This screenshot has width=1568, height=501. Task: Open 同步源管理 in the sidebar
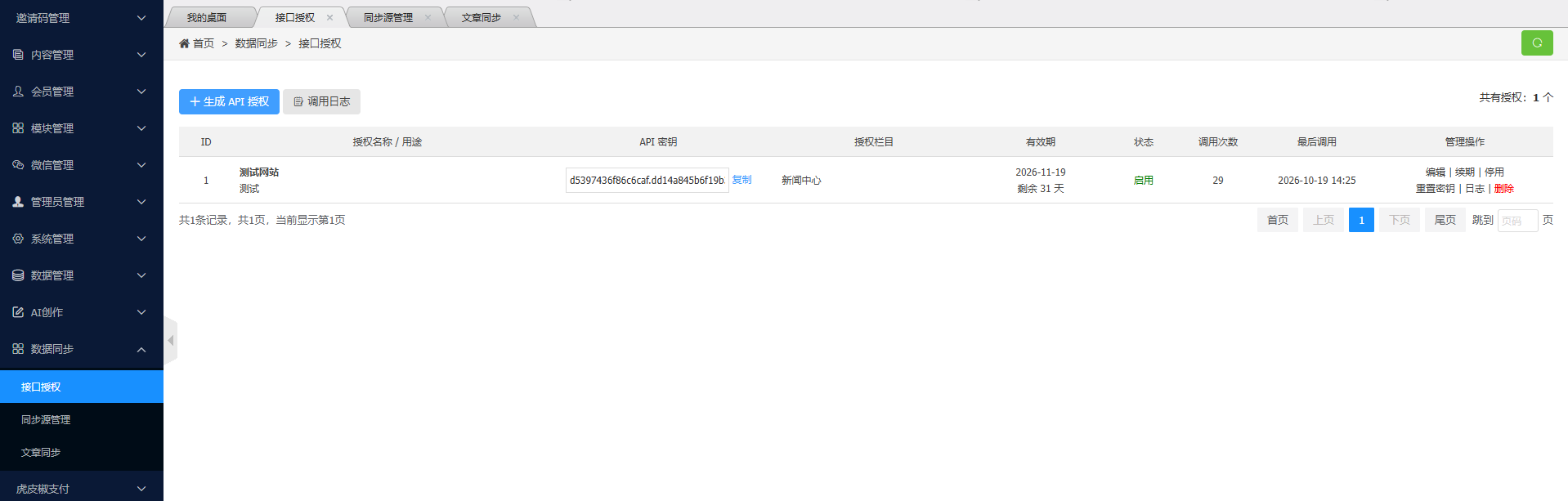[82, 419]
